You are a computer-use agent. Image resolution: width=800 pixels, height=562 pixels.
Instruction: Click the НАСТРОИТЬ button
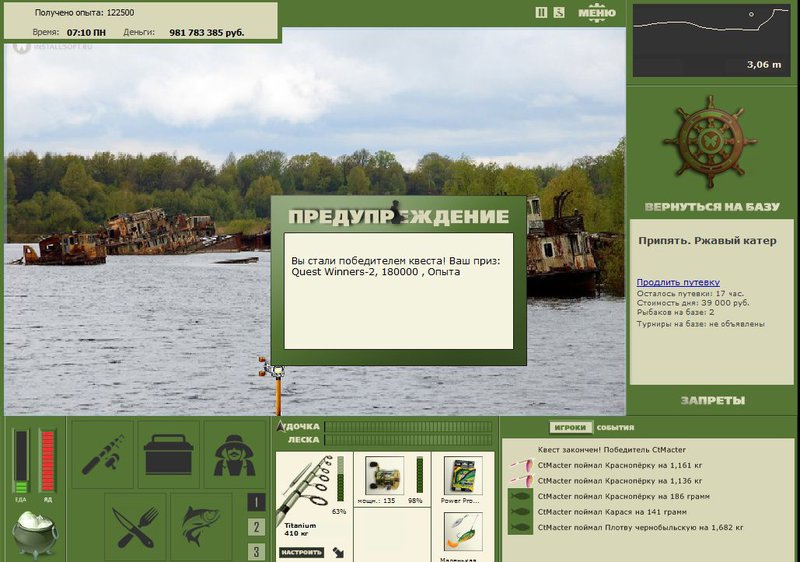302,552
